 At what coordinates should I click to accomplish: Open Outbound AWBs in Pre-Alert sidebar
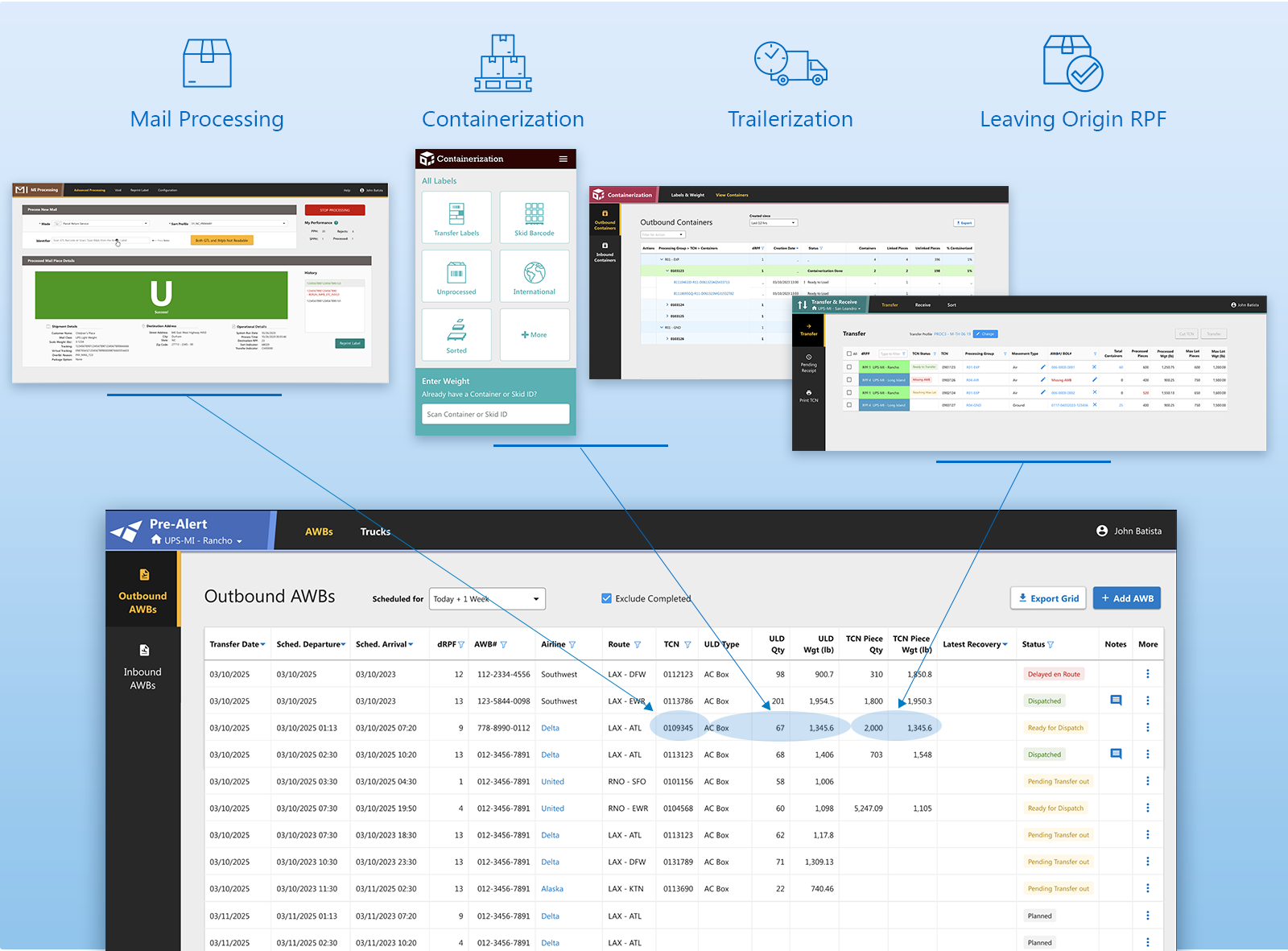point(142,589)
